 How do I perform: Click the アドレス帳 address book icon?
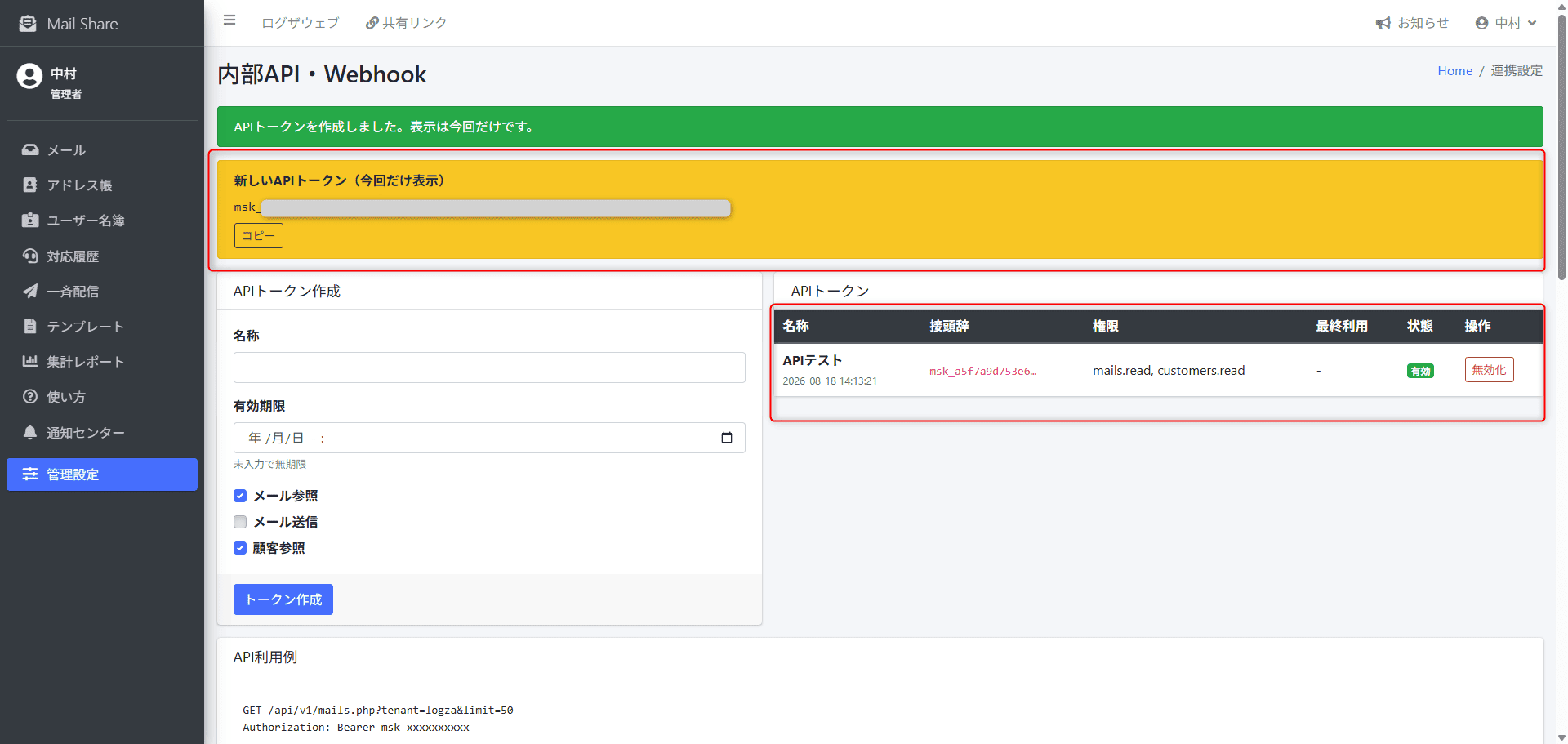coord(30,185)
